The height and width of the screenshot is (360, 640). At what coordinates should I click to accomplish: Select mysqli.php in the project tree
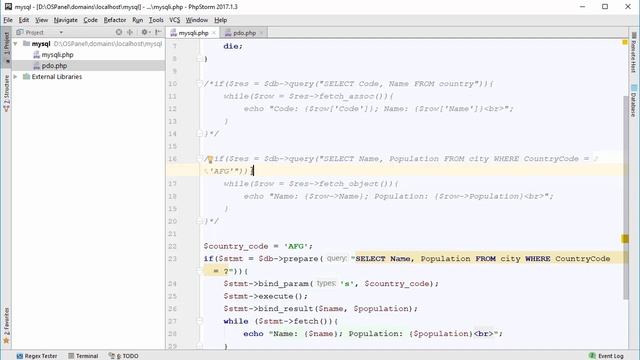(x=57, y=55)
